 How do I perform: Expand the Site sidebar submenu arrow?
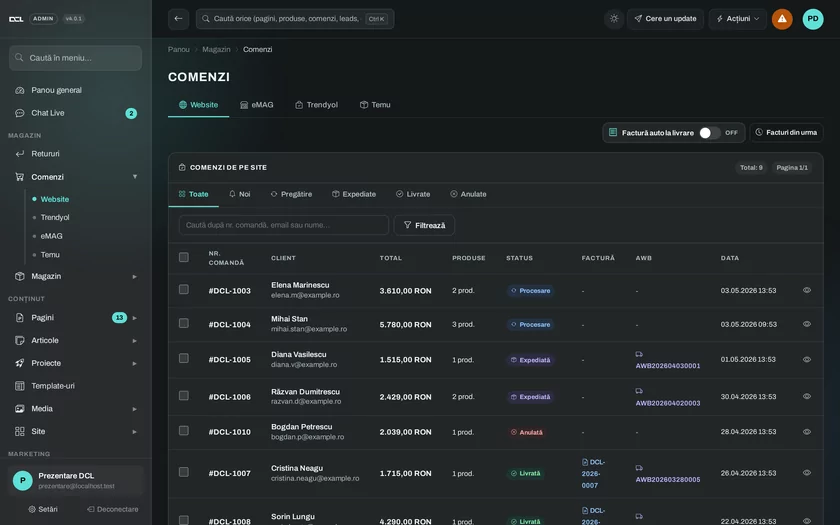135,432
